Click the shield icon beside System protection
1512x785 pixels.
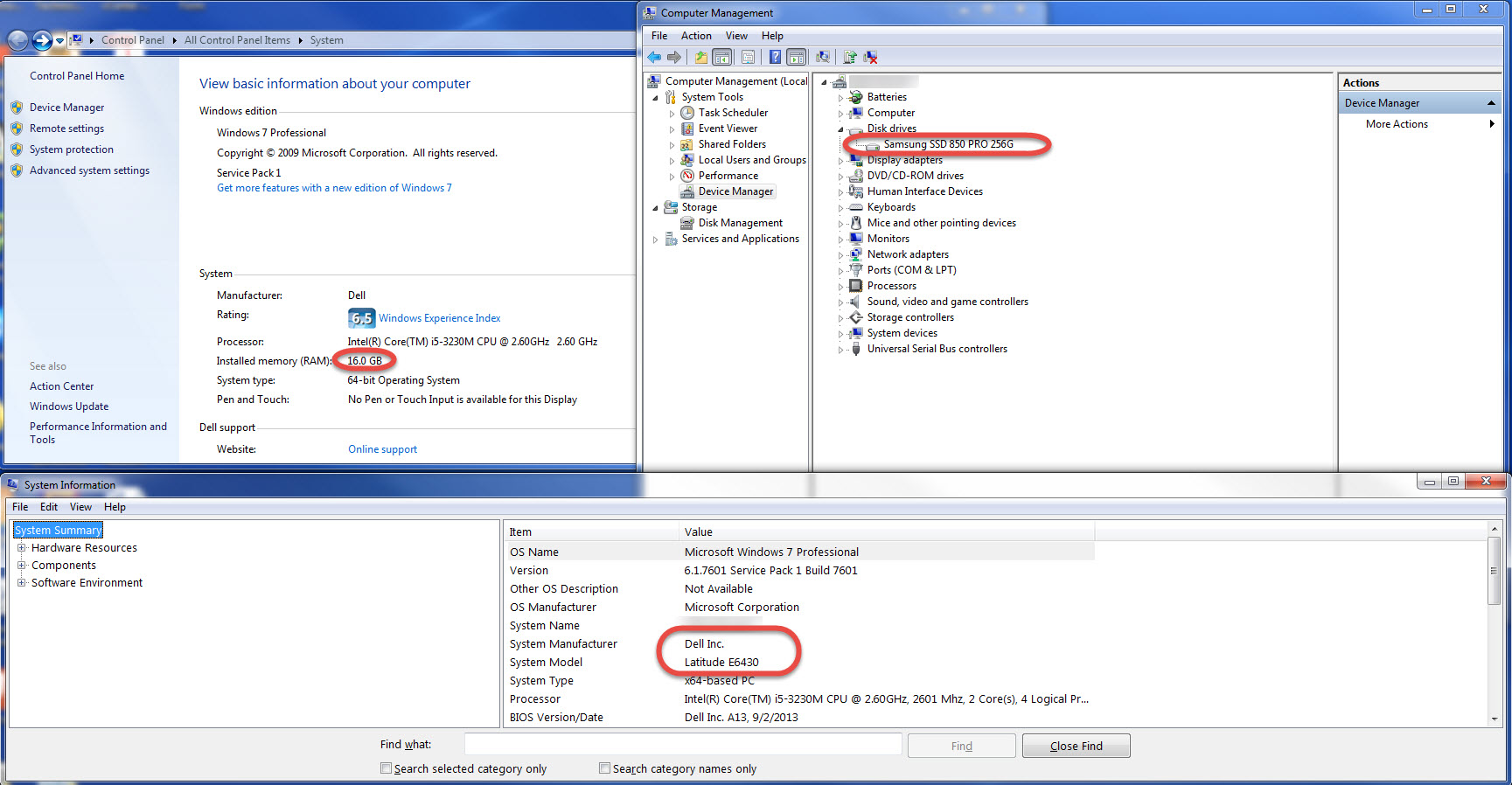point(17,149)
